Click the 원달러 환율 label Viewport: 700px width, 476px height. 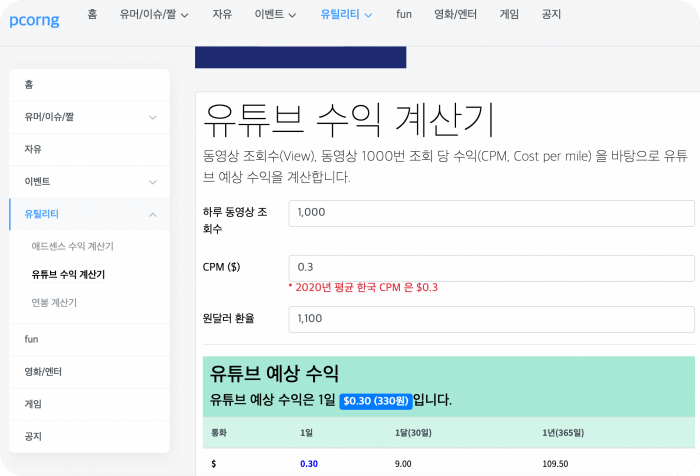click(x=229, y=318)
